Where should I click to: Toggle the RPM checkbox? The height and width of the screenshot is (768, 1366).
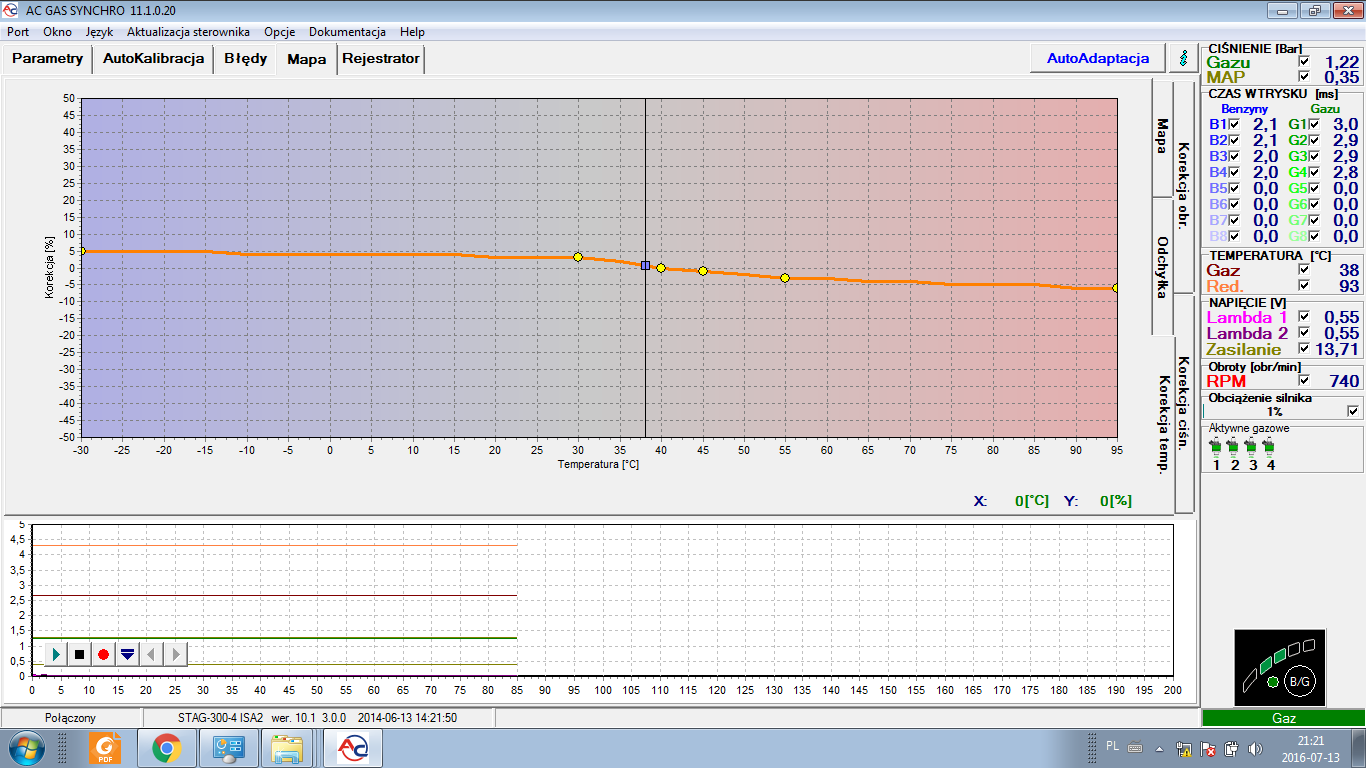point(1303,381)
